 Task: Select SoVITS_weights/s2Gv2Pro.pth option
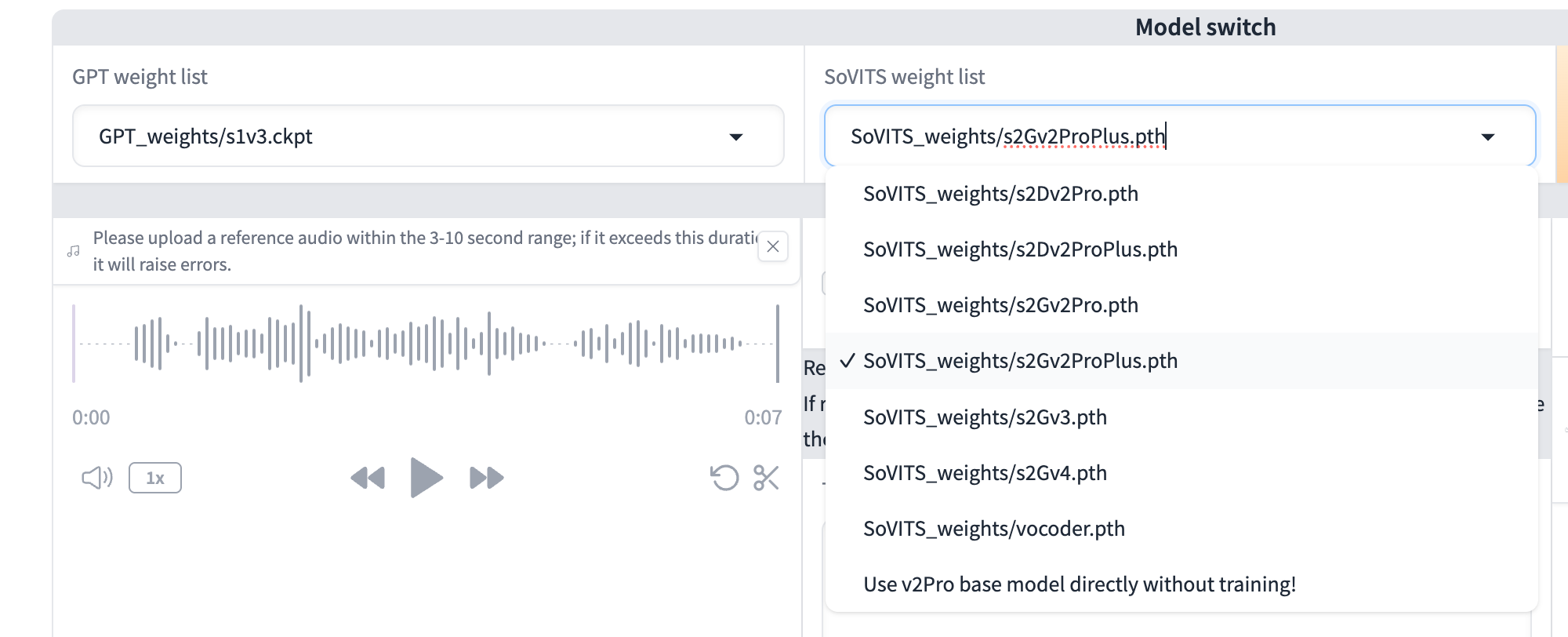1181,305
